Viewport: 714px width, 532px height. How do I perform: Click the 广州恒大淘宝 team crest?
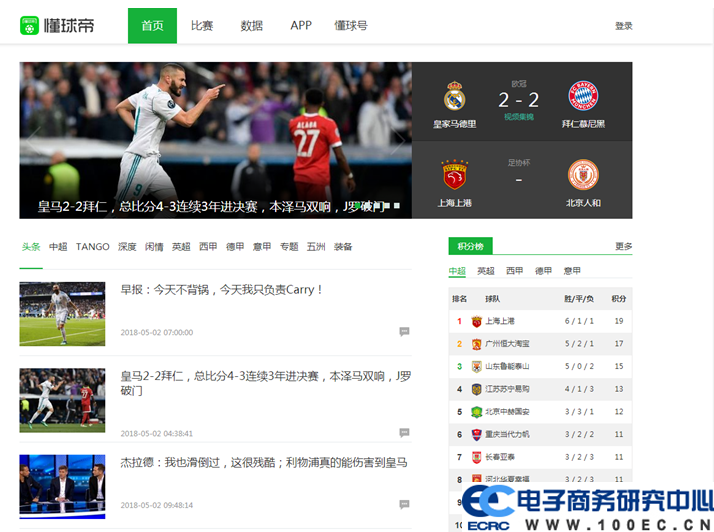coord(476,344)
